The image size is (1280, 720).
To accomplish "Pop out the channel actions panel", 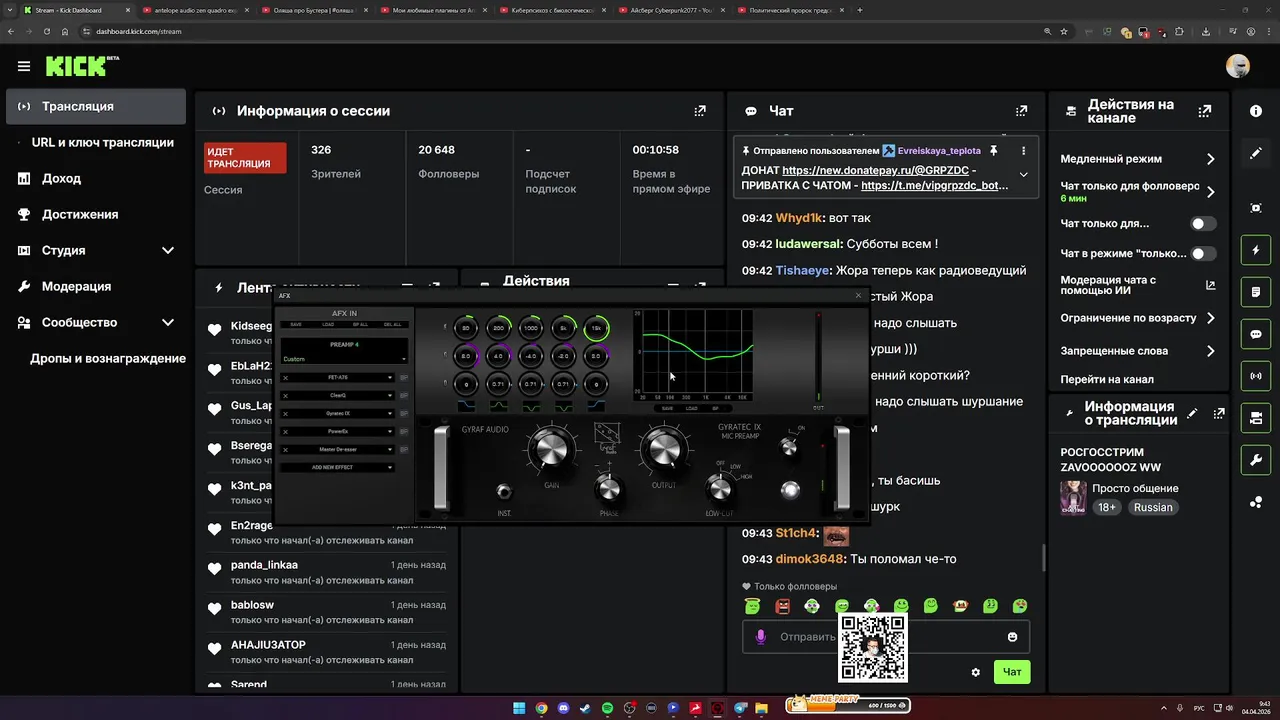I will [x=1205, y=111].
